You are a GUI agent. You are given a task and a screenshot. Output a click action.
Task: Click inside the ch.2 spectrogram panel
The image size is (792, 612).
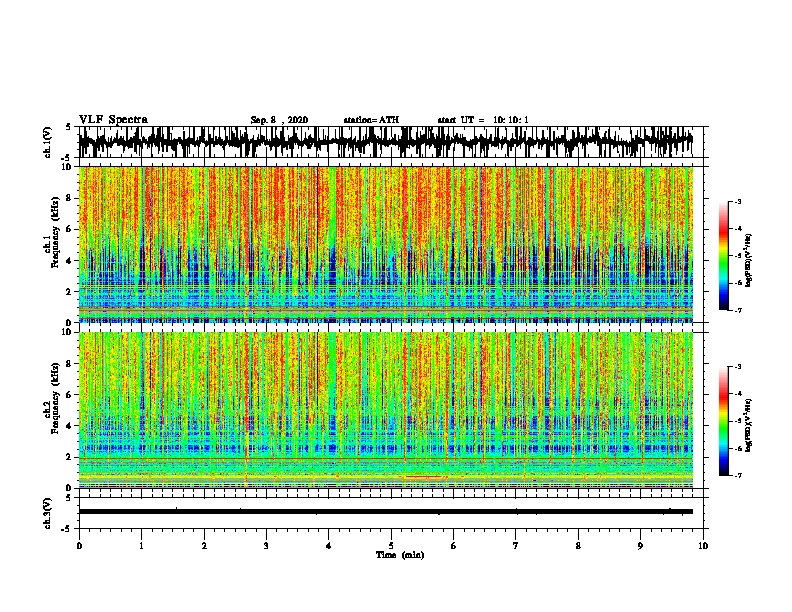[x=385, y=410]
